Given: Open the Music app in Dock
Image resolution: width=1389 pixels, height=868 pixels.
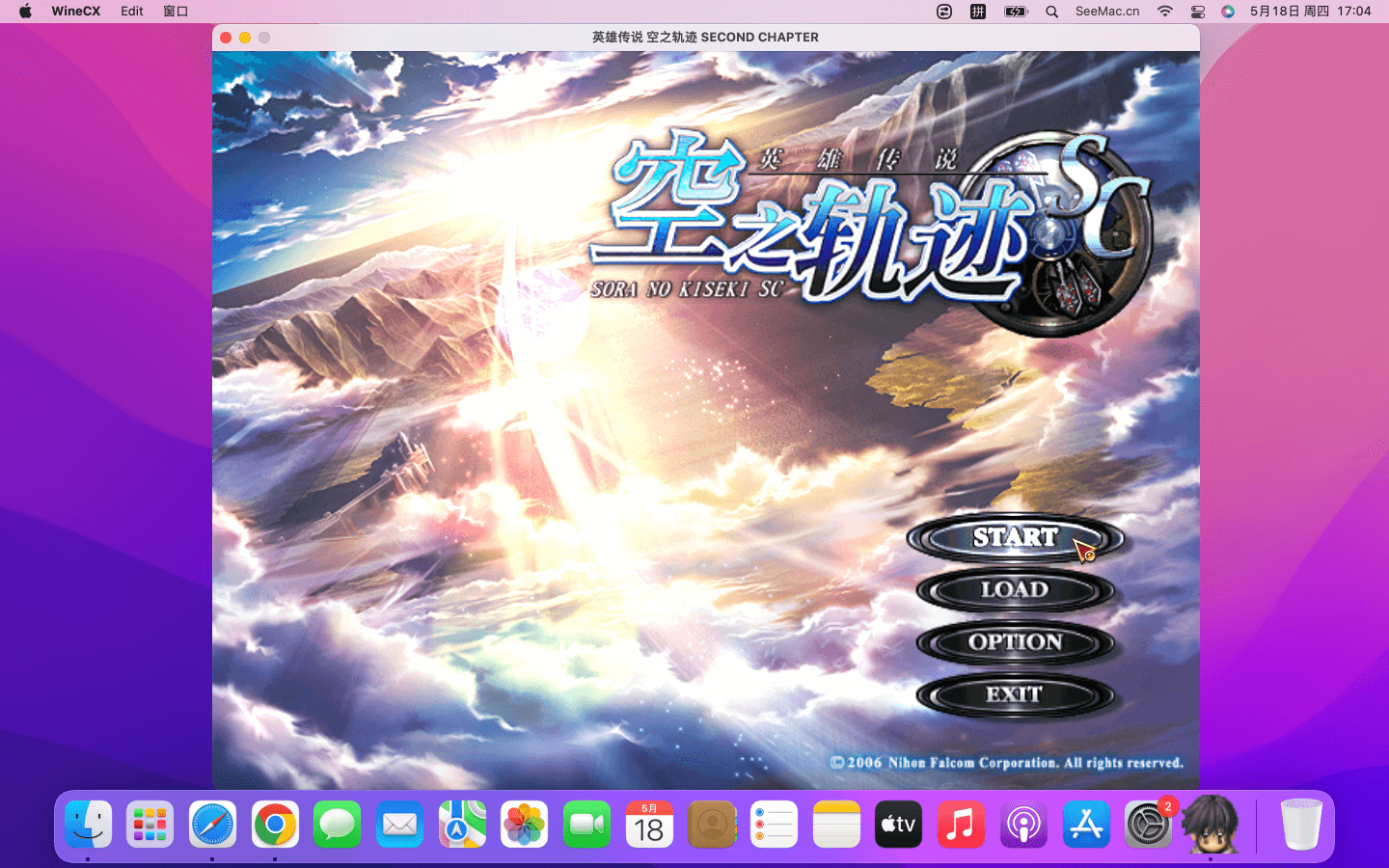Looking at the screenshot, I should click(961, 825).
